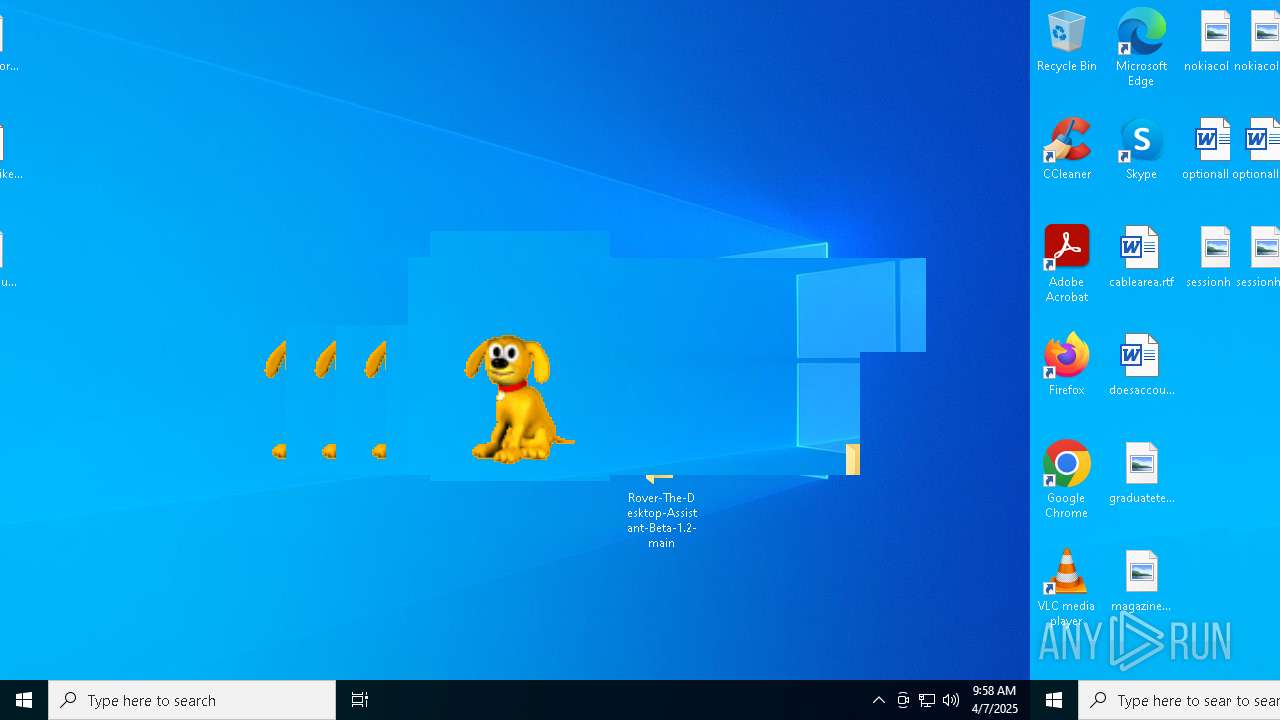Launch Firefox desktop shortcut
The height and width of the screenshot is (720, 1280).
coord(1066,365)
